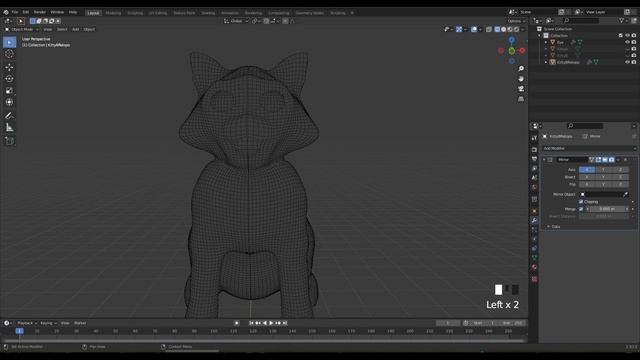Image resolution: width=640 pixels, height=360 pixels.
Task: Open the Options dropdown in viewport header
Action: [516, 21]
